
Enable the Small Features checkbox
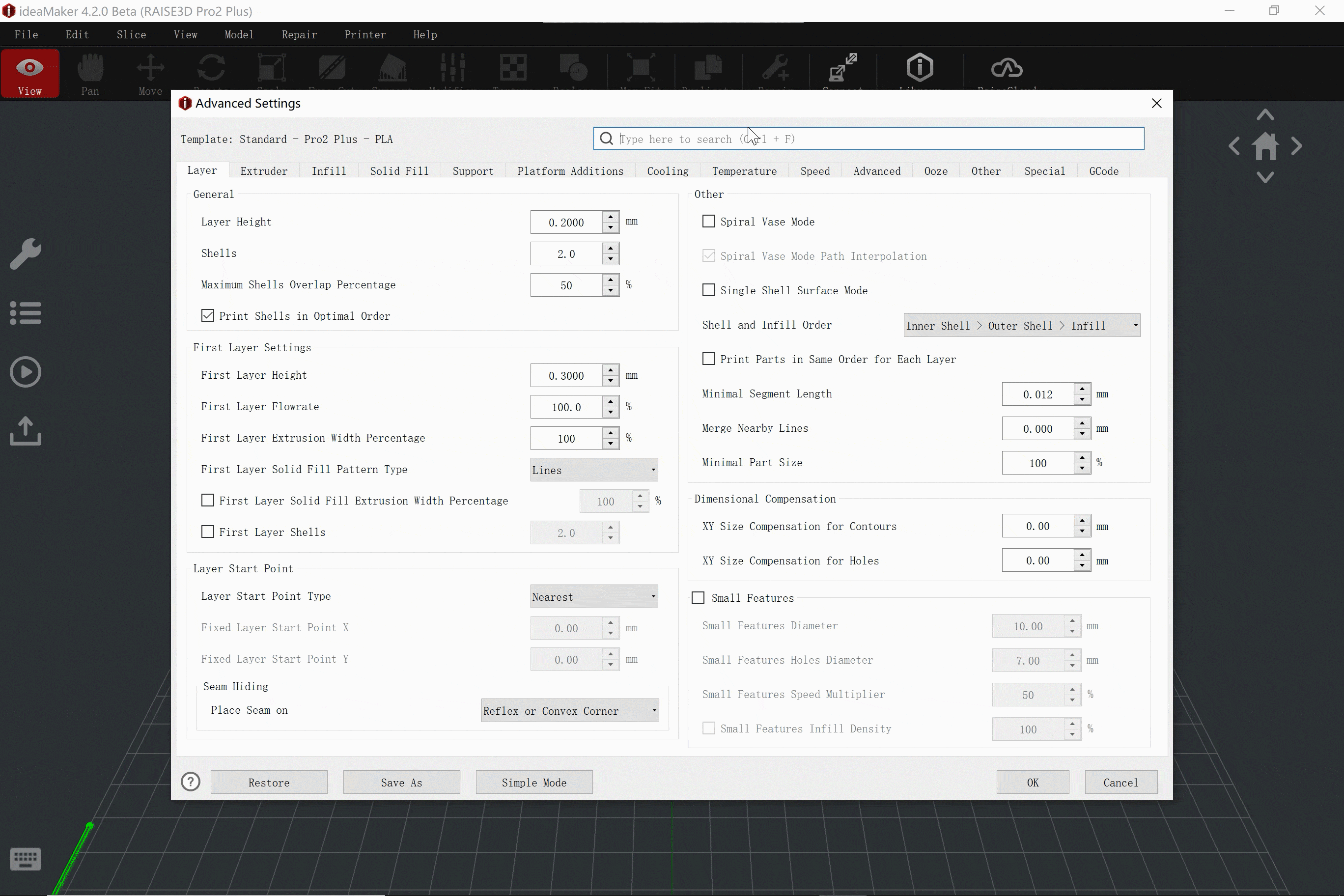(x=699, y=598)
